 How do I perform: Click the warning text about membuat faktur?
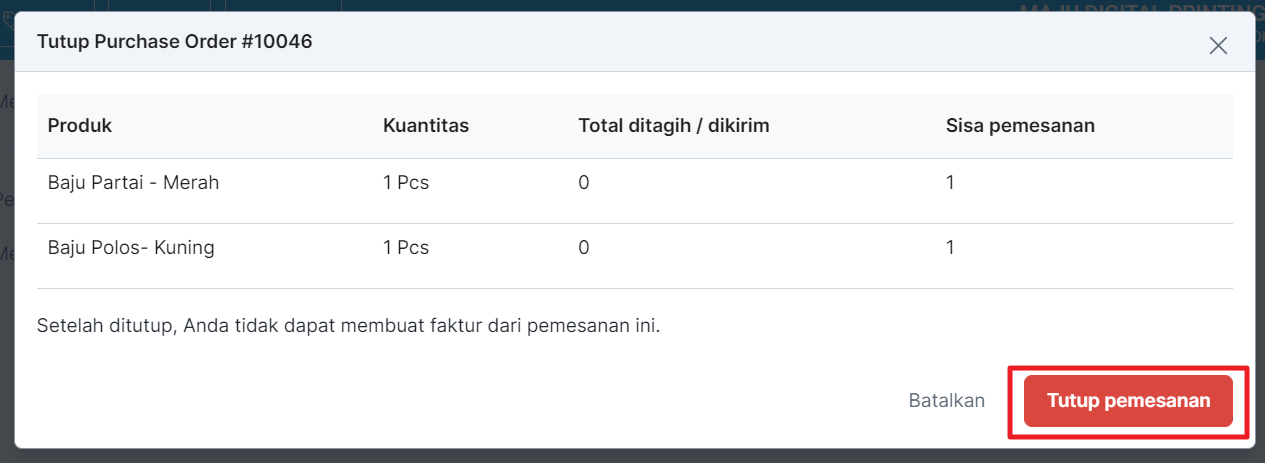pos(348,326)
